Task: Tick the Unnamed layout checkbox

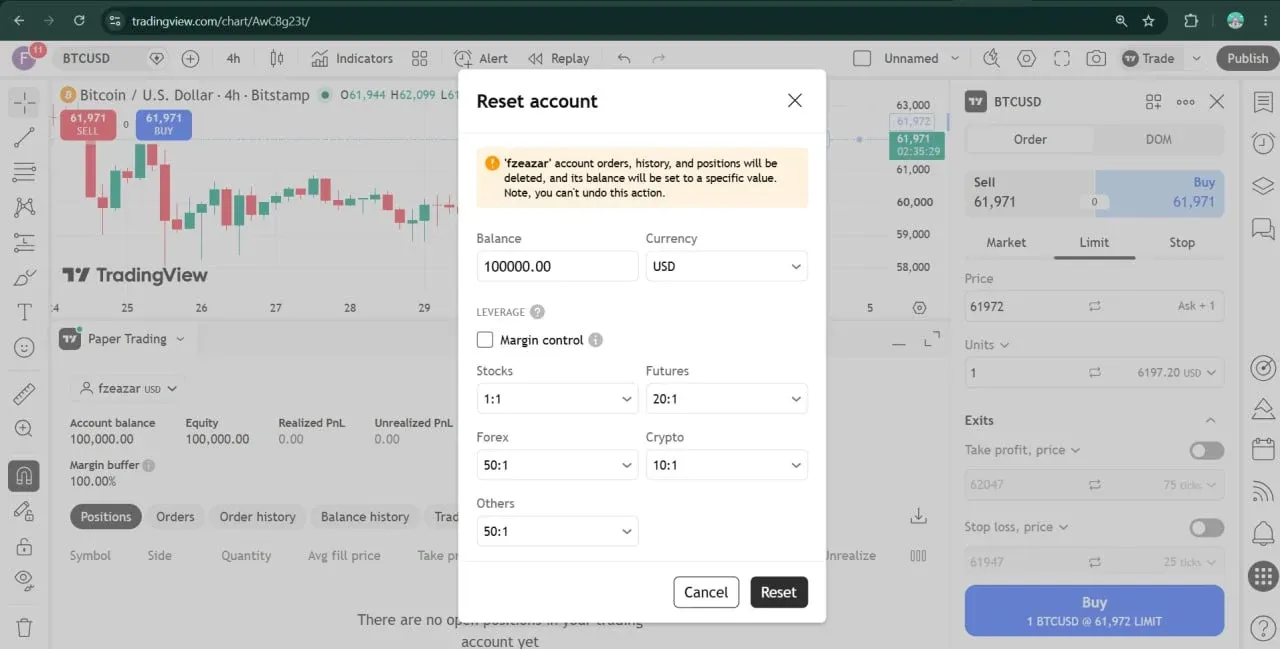Action: pos(862,58)
